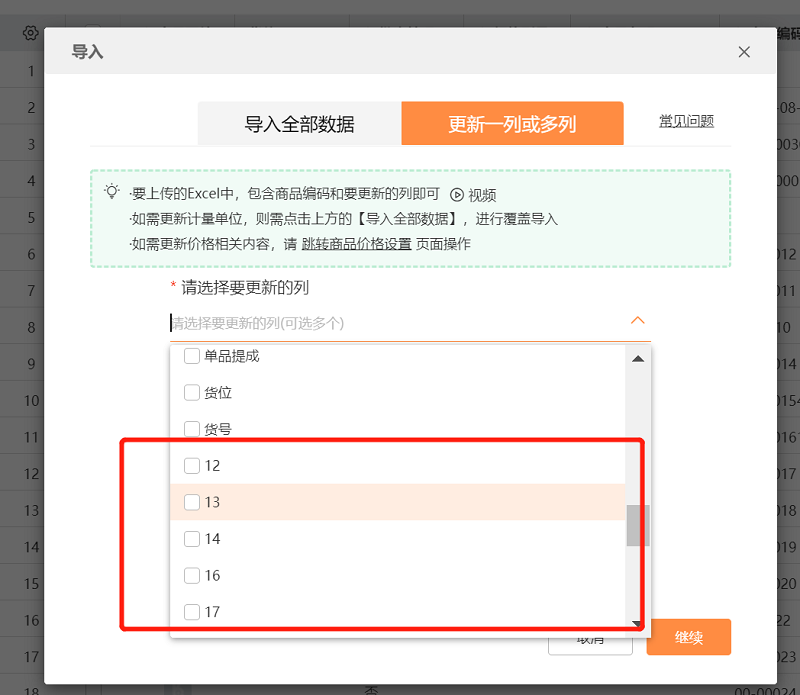Select the option labeled 16
This screenshot has height=695, width=800.
pos(398,576)
